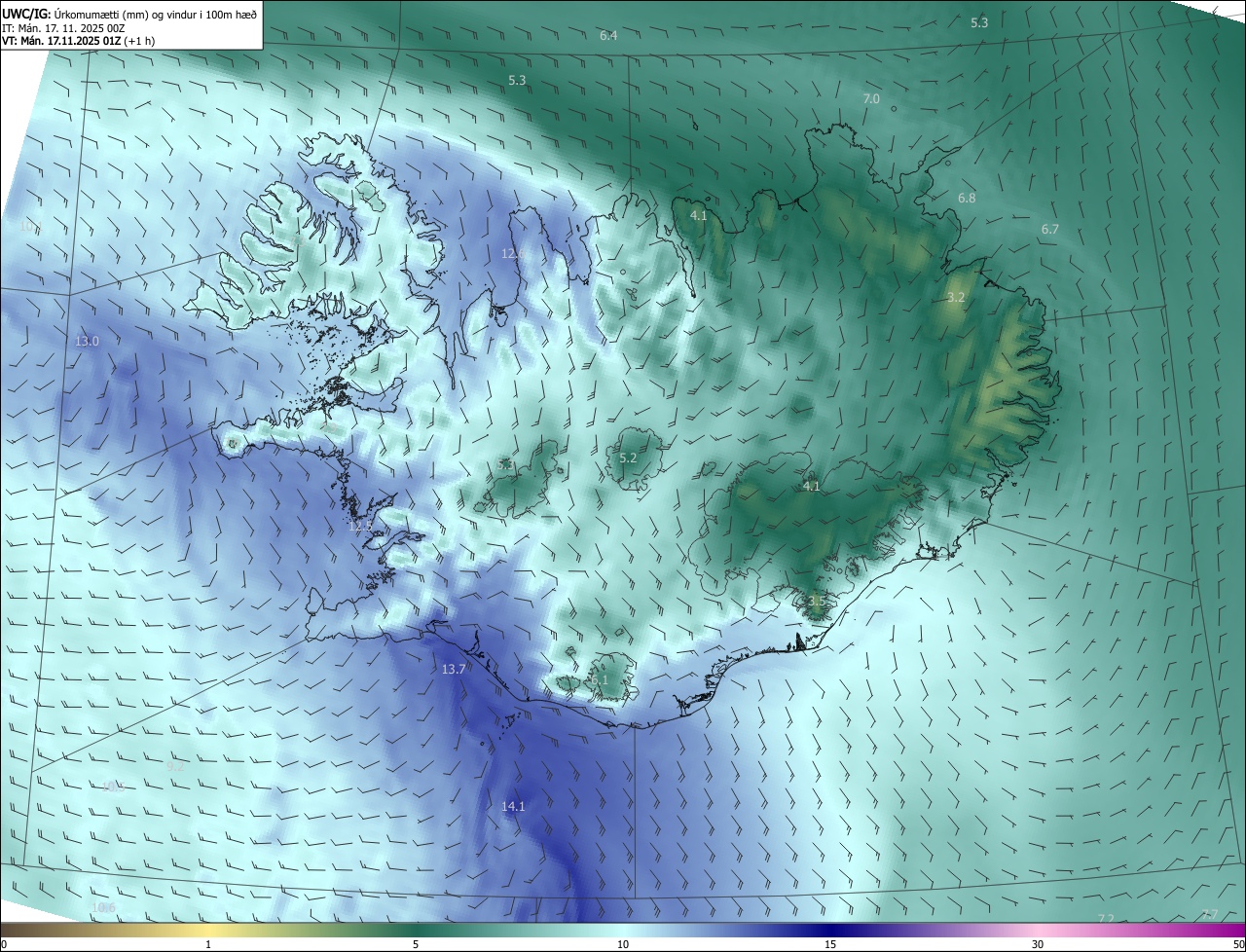This screenshot has height=952, width=1246.
Task: Select the '10' tick on the color scale
Action: click(x=623, y=944)
